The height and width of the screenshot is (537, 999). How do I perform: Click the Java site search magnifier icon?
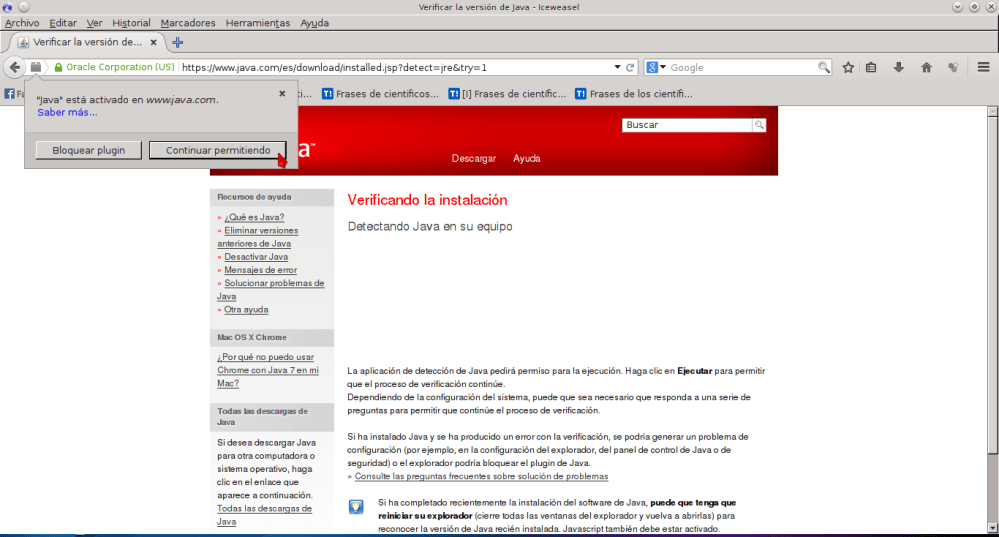click(x=759, y=125)
